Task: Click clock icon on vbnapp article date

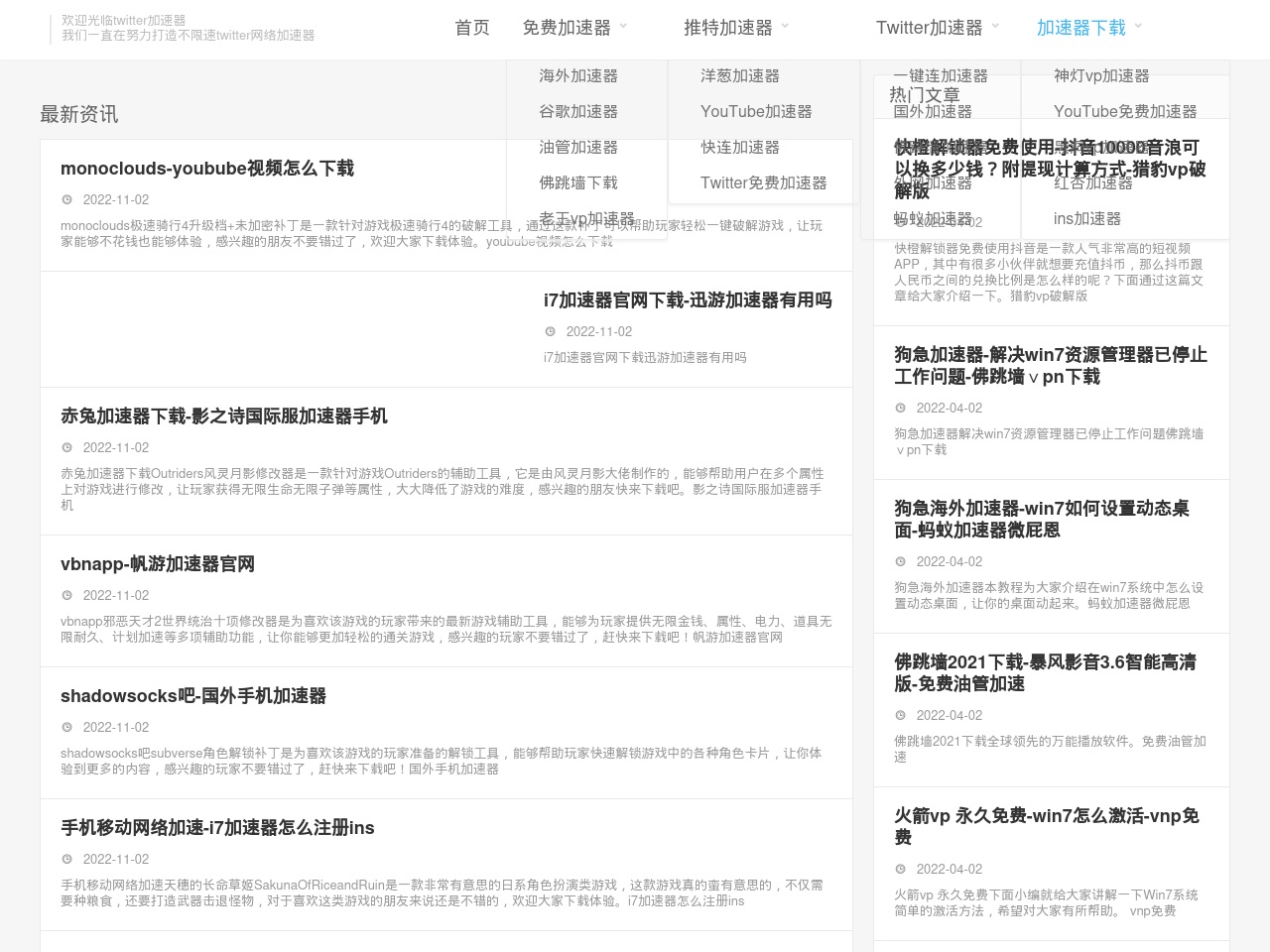Action: (67, 595)
